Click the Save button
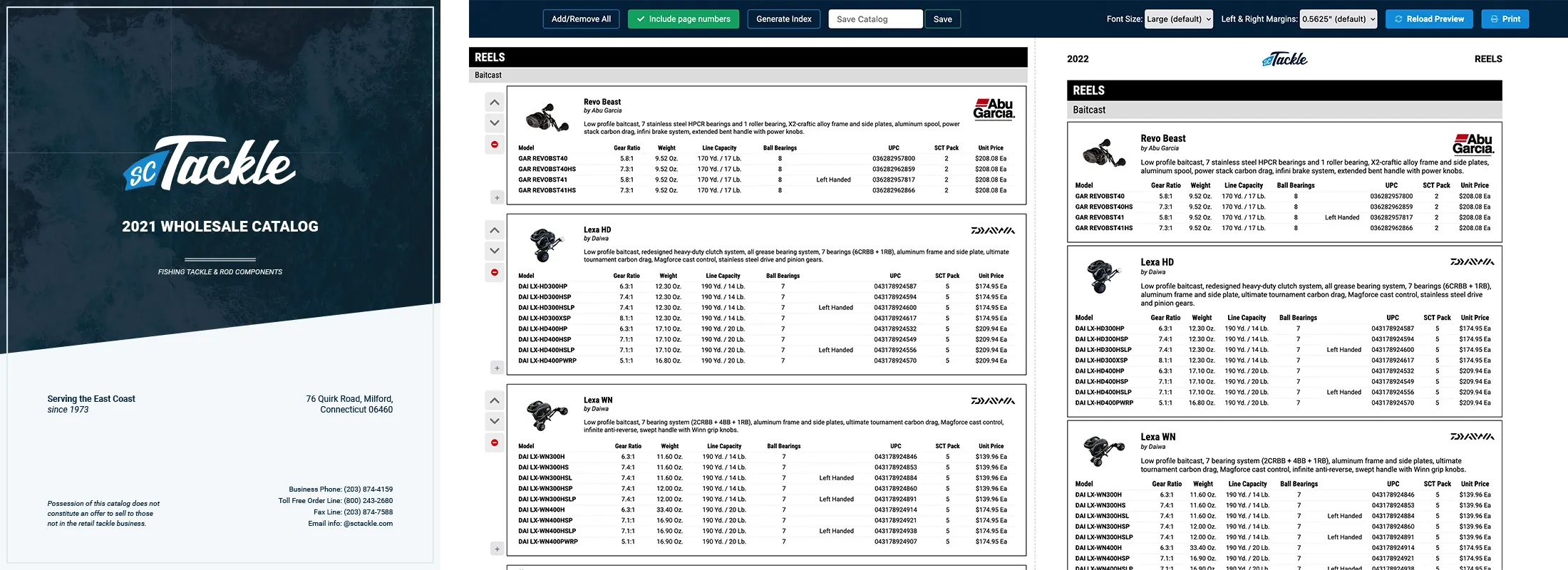 [x=942, y=19]
